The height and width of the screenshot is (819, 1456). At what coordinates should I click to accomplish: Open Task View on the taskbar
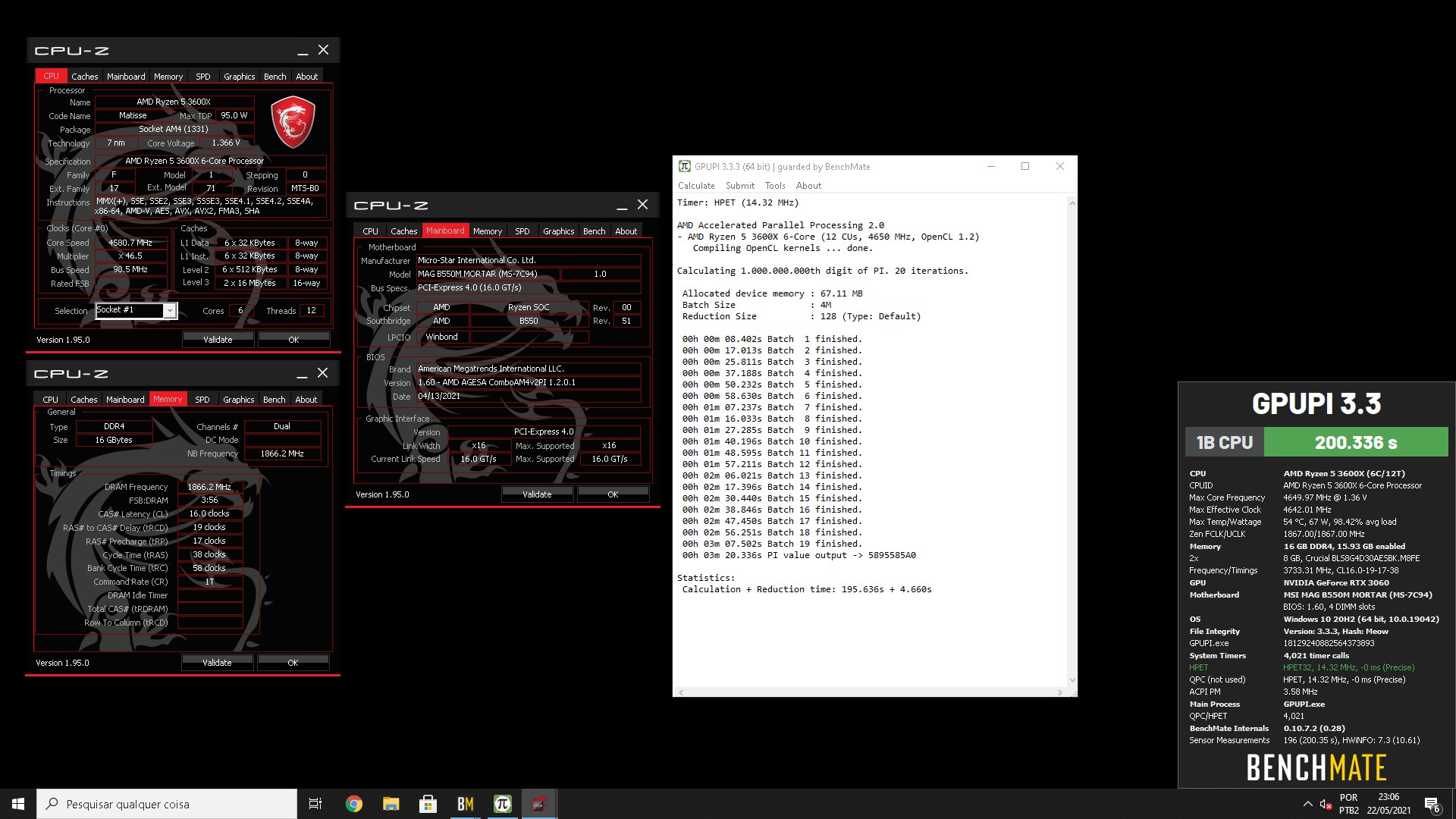point(315,804)
